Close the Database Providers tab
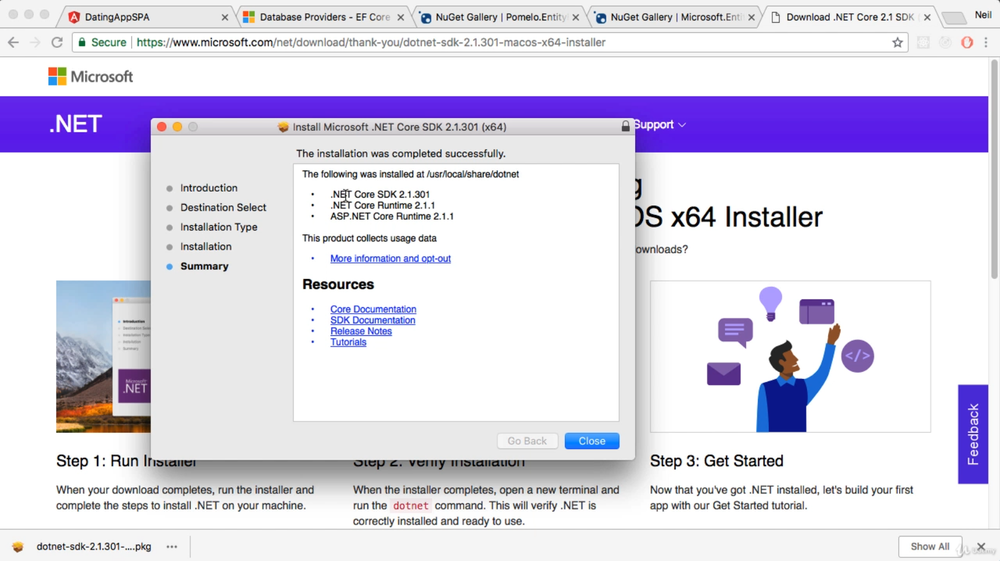The image size is (1000, 561). 401,18
